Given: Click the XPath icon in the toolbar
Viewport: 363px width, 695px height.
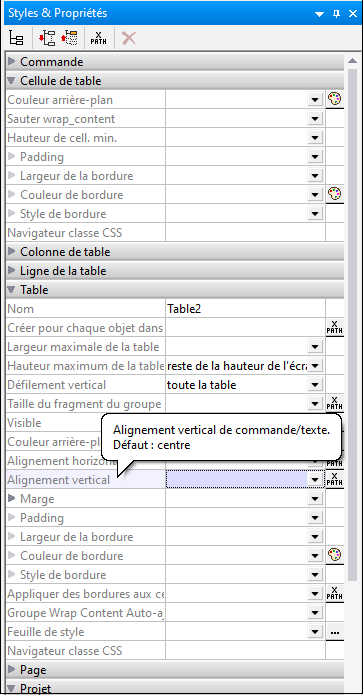Looking at the screenshot, I should (99, 38).
